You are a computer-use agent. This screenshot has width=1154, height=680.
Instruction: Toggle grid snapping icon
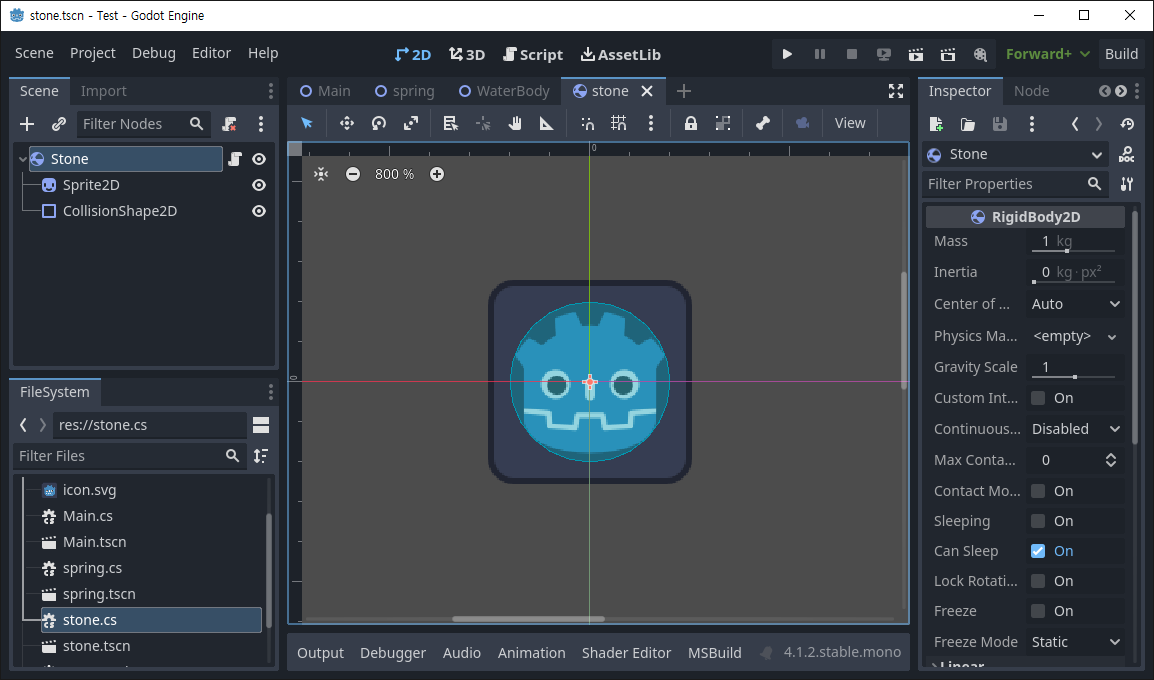pos(619,123)
